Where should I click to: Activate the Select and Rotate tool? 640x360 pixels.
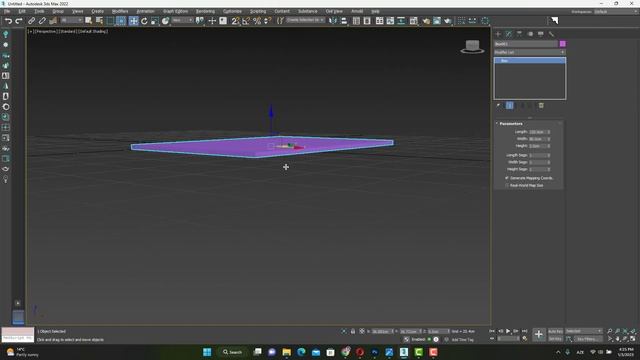click(144, 20)
